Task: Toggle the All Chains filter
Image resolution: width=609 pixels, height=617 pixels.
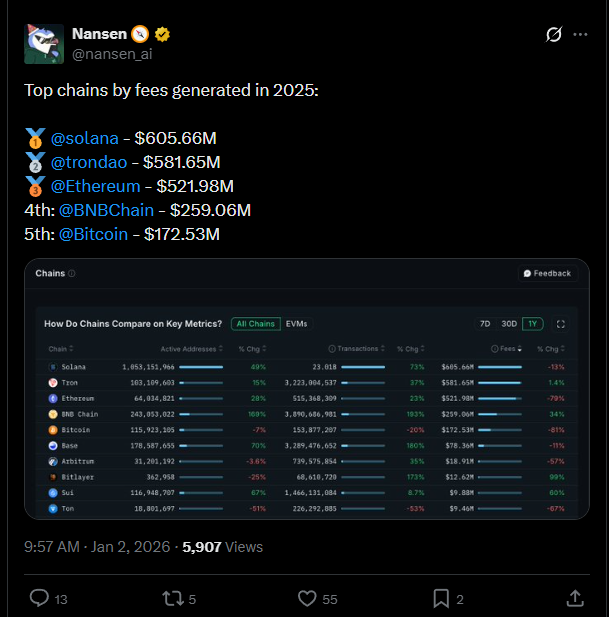Action: 254,324
